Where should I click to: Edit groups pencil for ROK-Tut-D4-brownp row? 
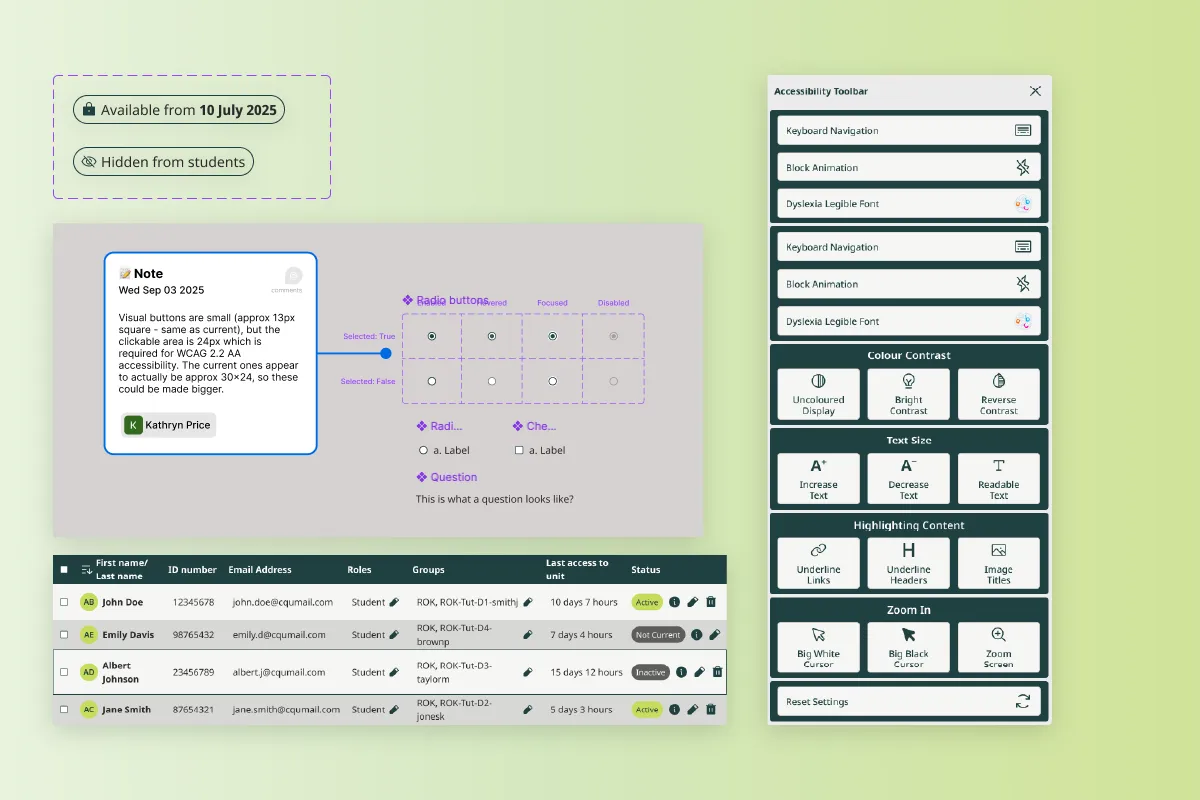point(528,634)
